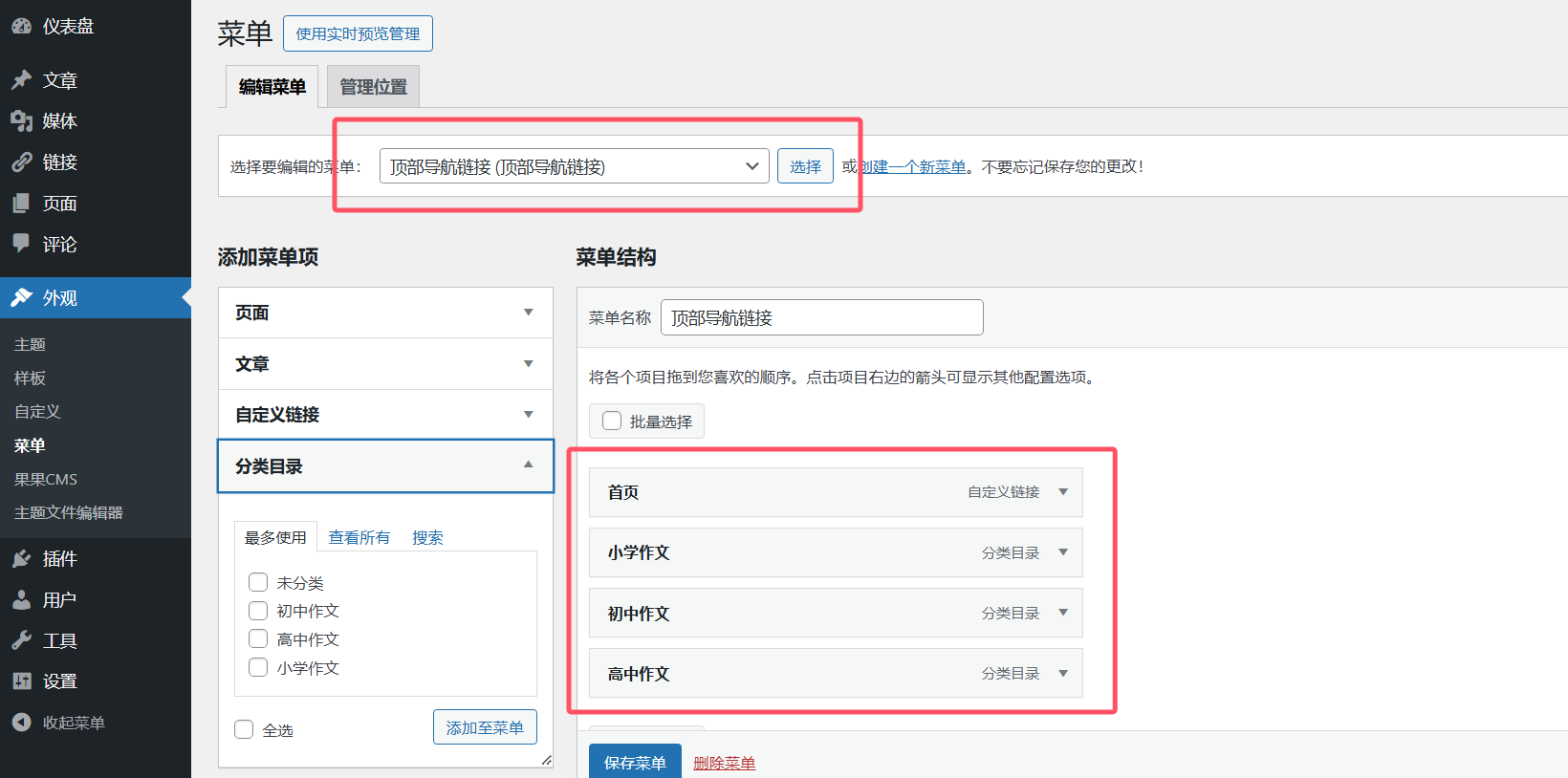Open the 用户 person icon
The image size is (1568, 778).
[21, 600]
